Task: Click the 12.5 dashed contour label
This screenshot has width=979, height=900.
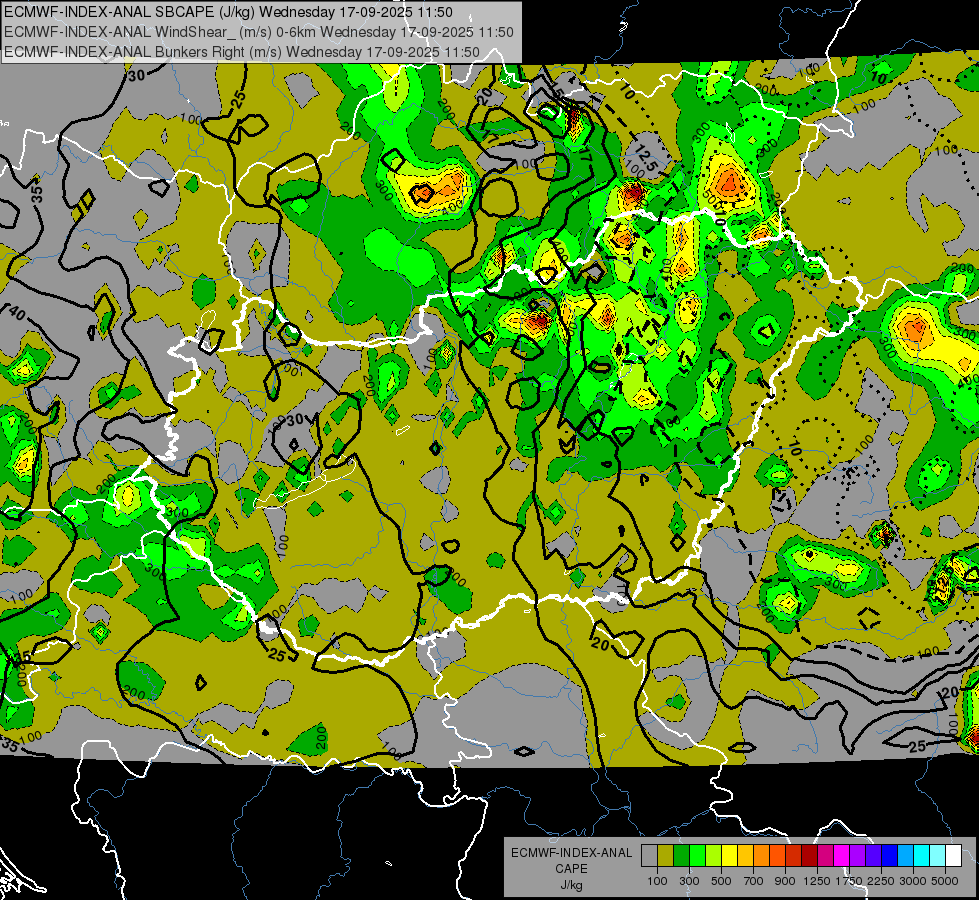Action: click(x=646, y=157)
